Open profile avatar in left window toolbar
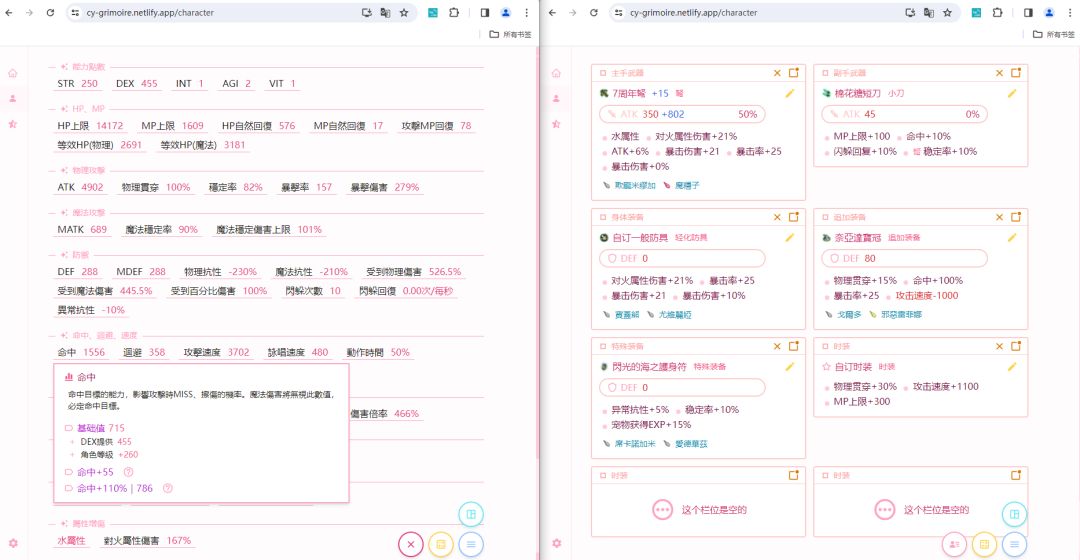Screen dimensions: 1080x560 506,12
